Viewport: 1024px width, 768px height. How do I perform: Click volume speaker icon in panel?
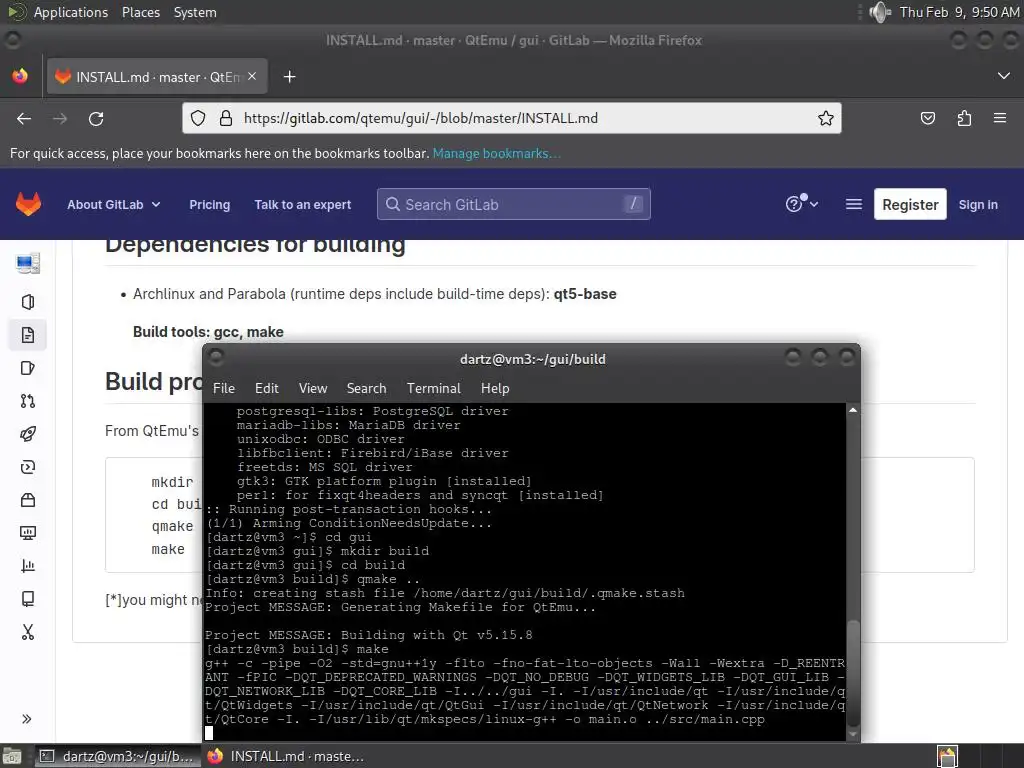point(880,12)
